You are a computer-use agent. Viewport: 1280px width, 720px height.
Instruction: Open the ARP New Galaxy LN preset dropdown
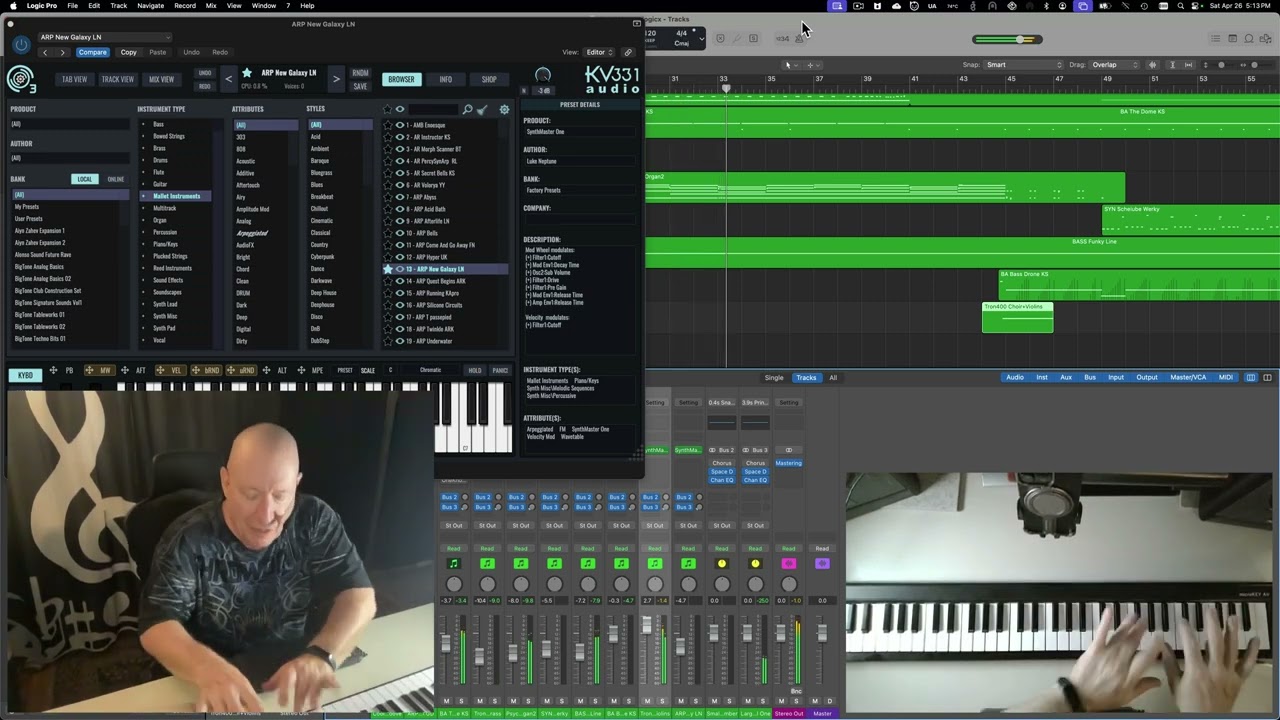[x=105, y=37]
